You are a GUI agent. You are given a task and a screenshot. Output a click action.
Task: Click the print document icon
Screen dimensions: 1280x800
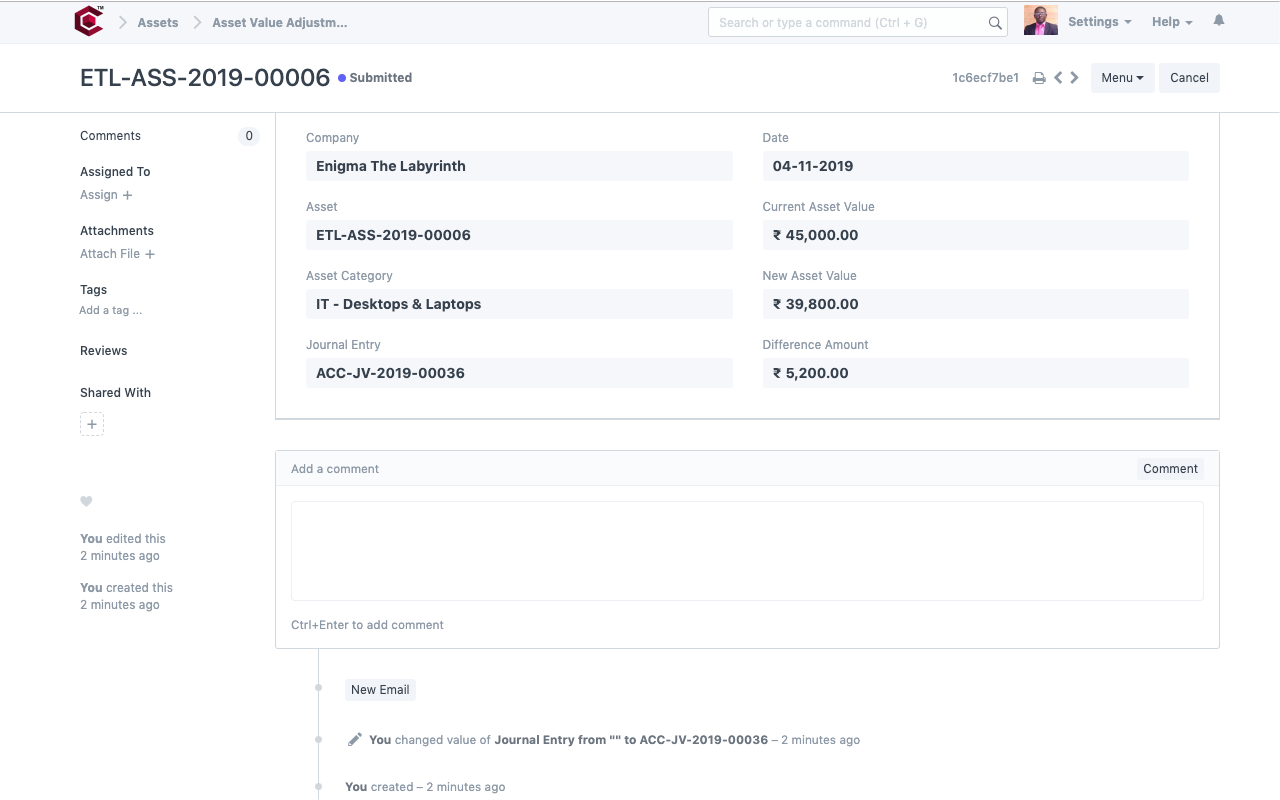[x=1039, y=78]
